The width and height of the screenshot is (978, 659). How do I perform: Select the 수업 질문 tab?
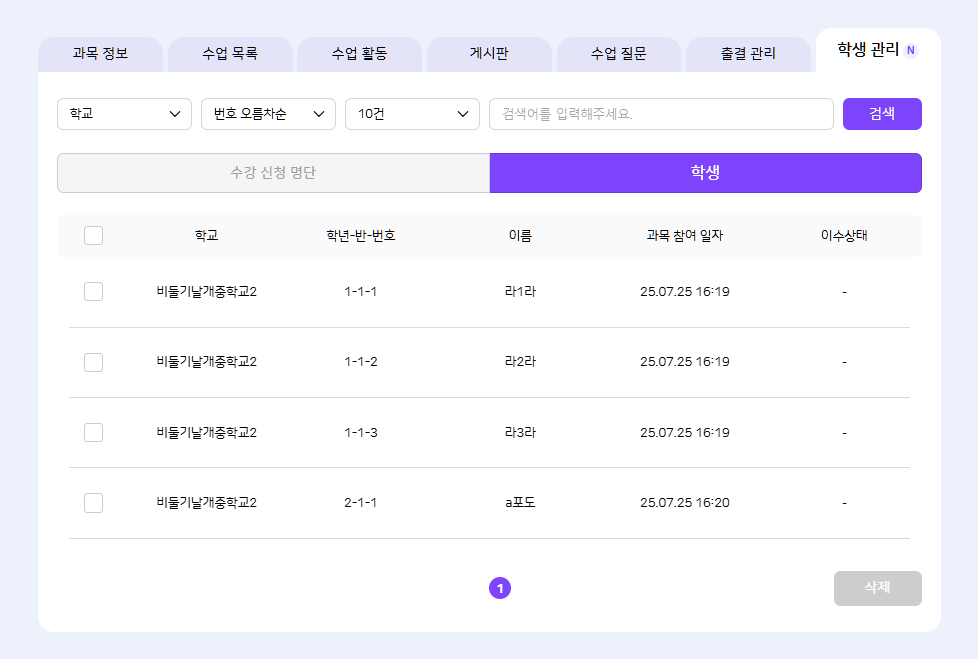pos(618,54)
